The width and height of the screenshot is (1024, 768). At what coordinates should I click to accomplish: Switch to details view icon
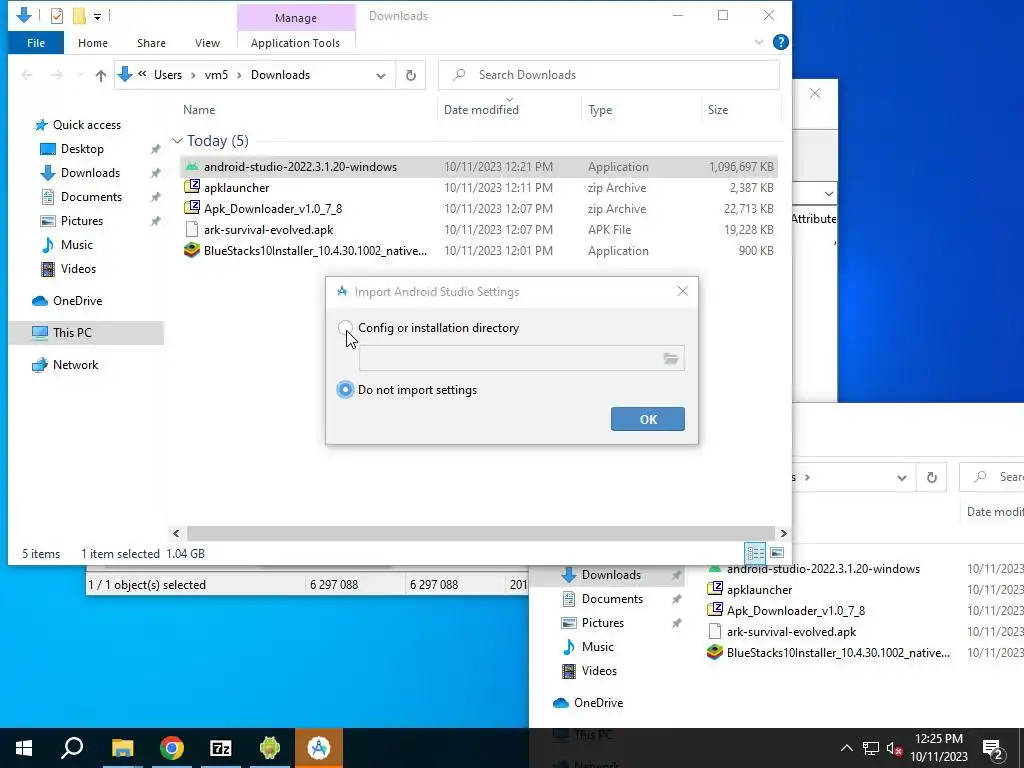point(756,553)
